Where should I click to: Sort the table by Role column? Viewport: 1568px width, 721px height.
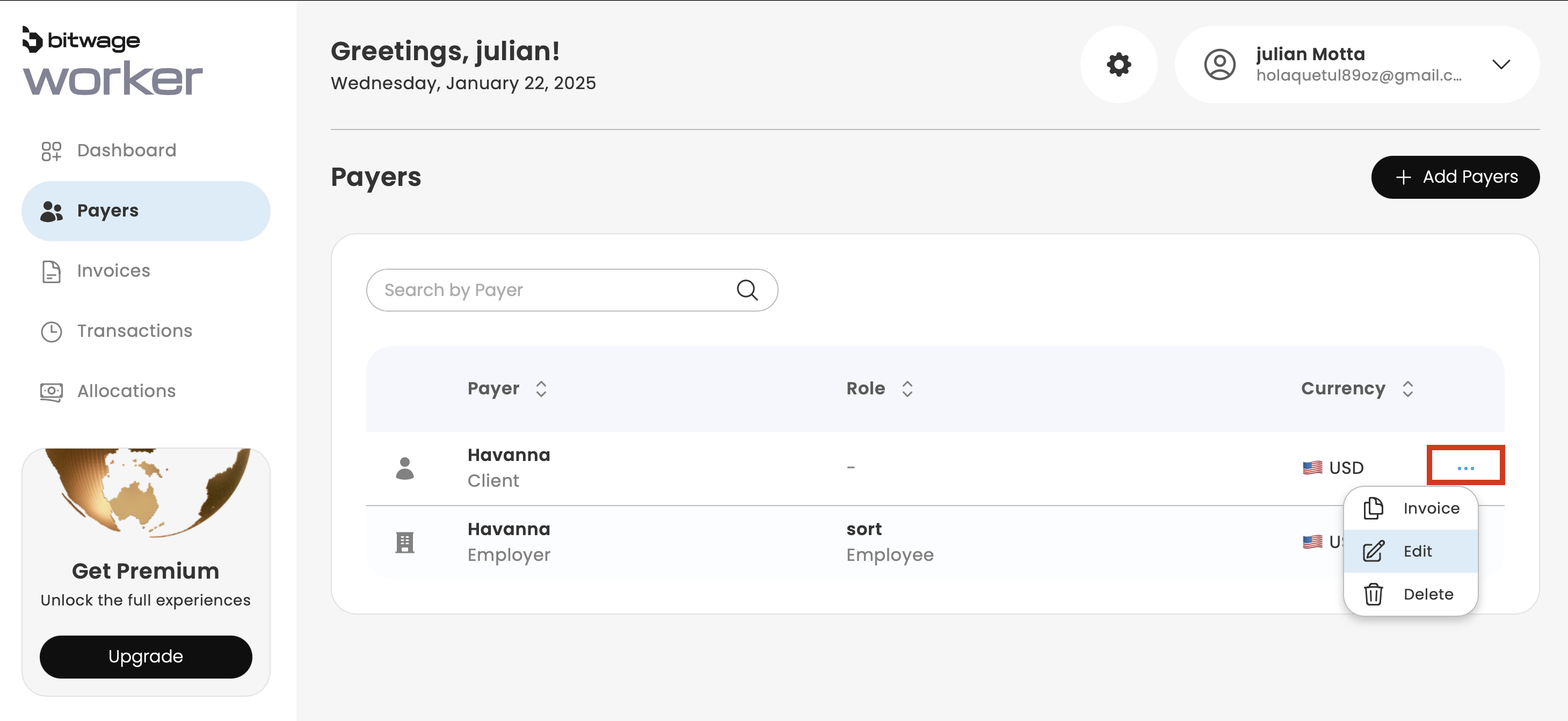pos(907,388)
